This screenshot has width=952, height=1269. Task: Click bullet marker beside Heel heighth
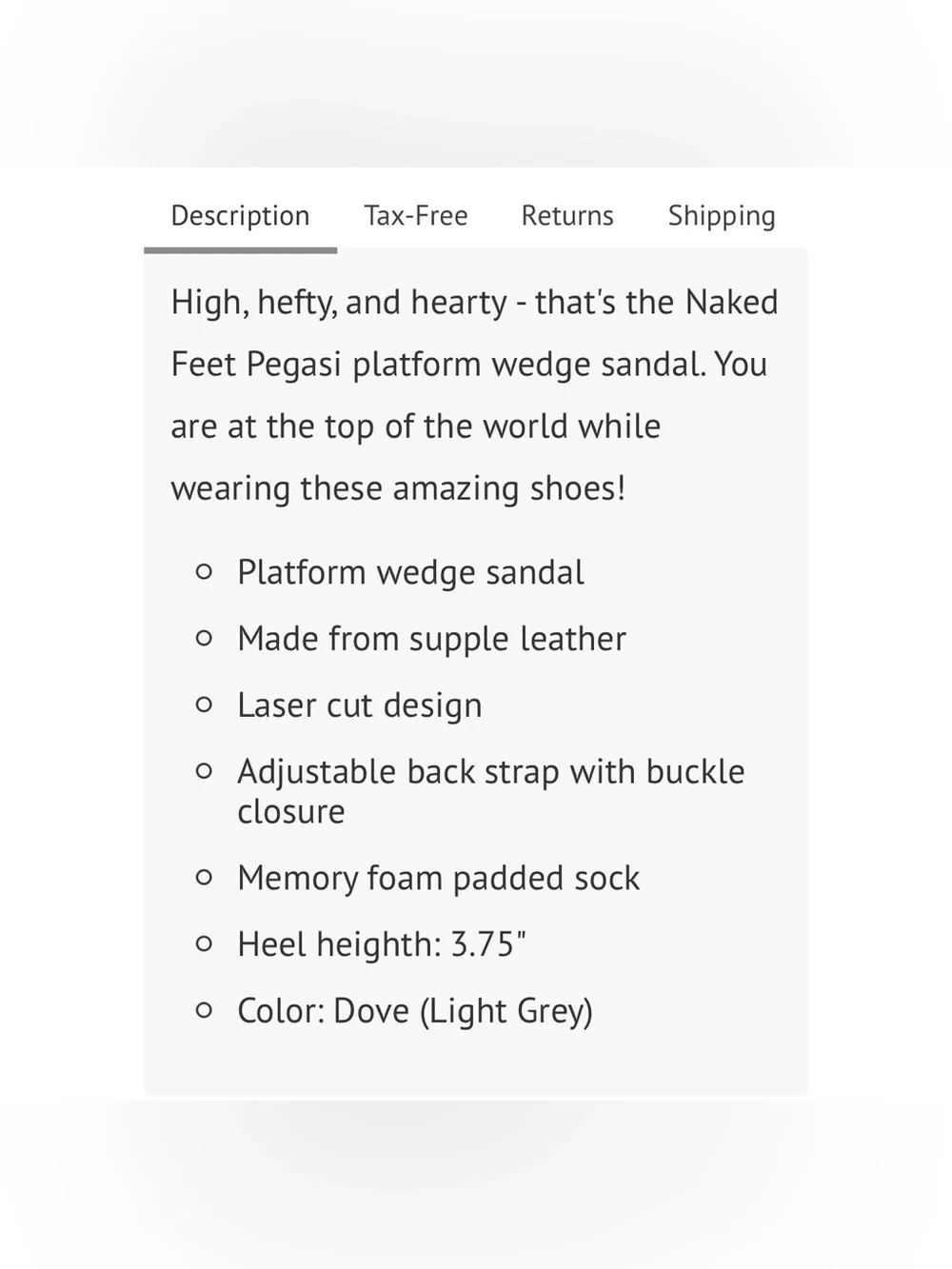tap(204, 944)
